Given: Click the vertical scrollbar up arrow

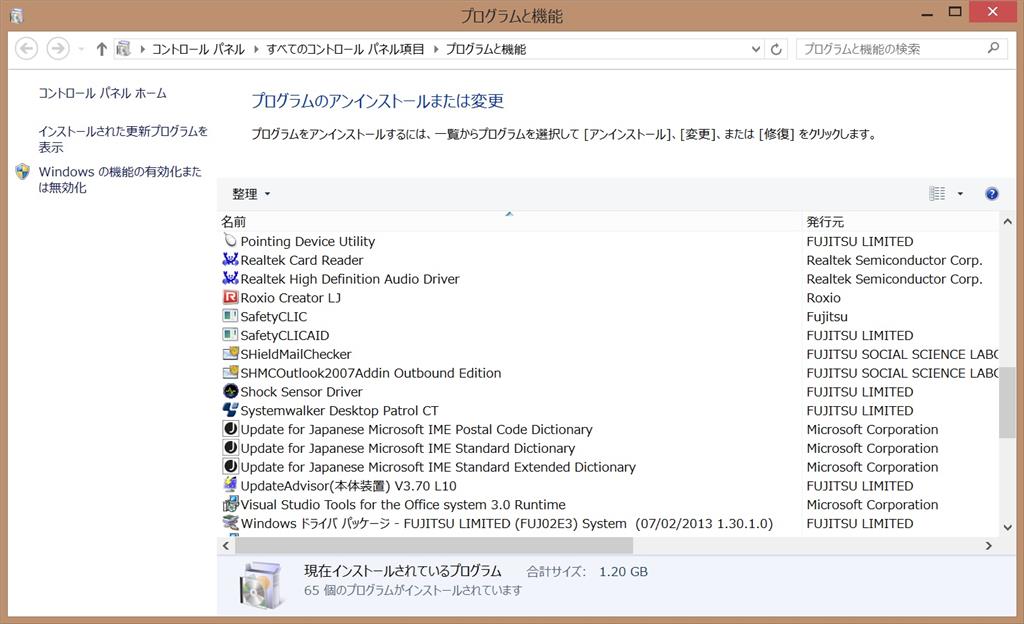Looking at the screenshot, I should pyautogui.click(x=1007, y=222).
